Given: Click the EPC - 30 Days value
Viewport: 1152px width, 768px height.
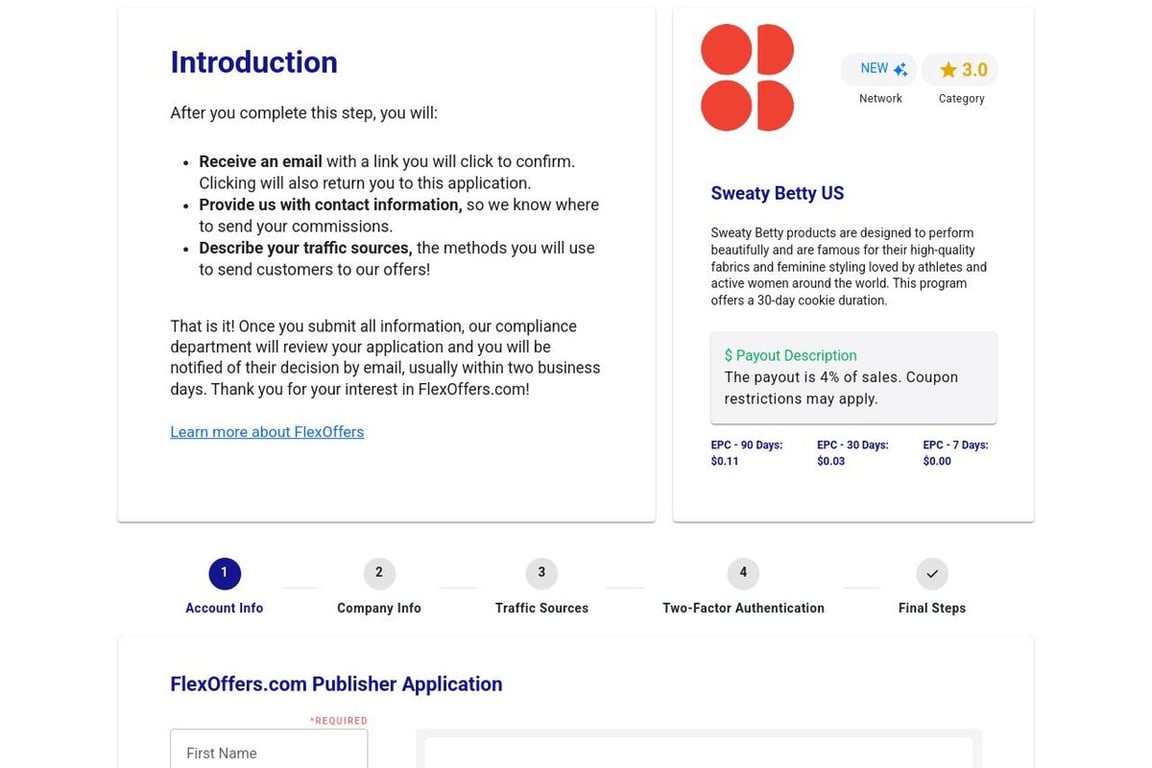Looking at the screenshot, I should tap(831, 462).
